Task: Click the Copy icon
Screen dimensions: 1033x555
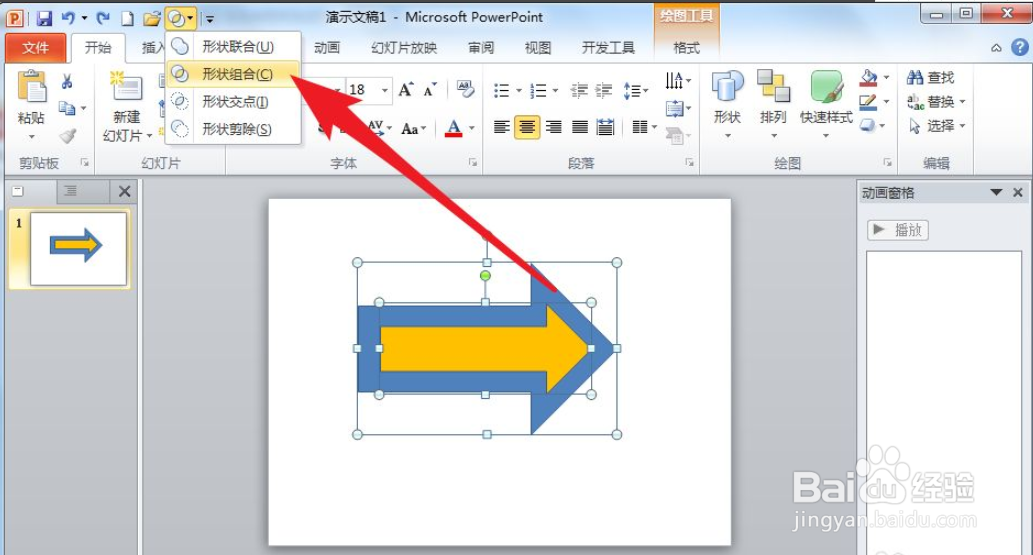Action: [67, 108]
